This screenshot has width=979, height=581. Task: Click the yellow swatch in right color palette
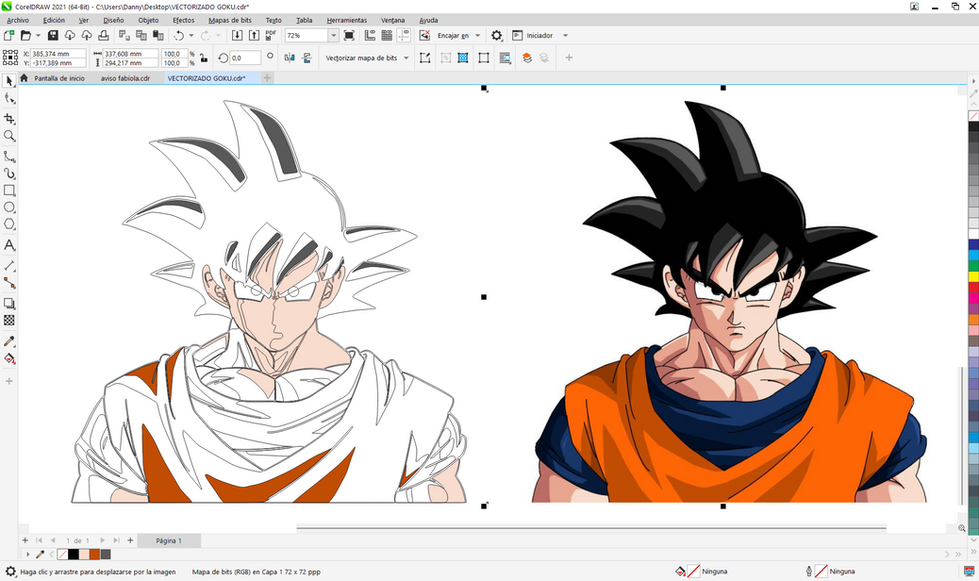pos(973,276)
